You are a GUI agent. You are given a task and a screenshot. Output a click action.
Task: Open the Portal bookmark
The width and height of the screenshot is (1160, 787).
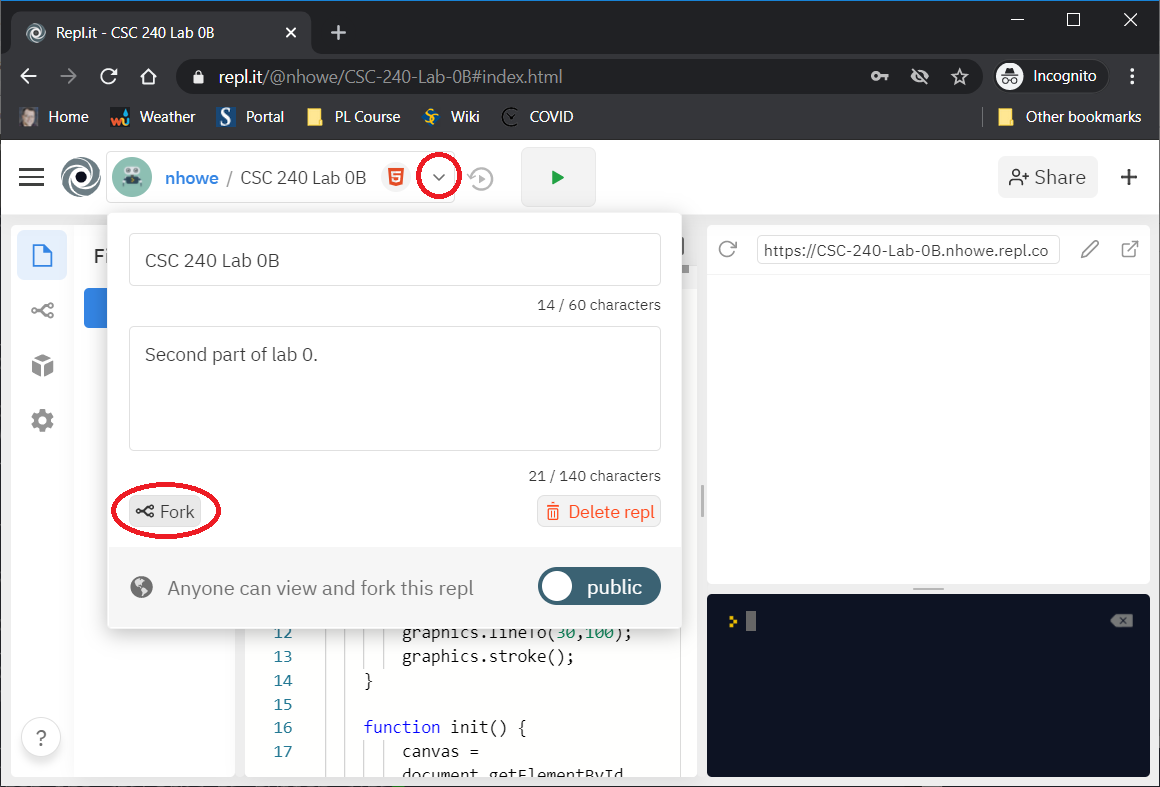click(x=250, y=117)
